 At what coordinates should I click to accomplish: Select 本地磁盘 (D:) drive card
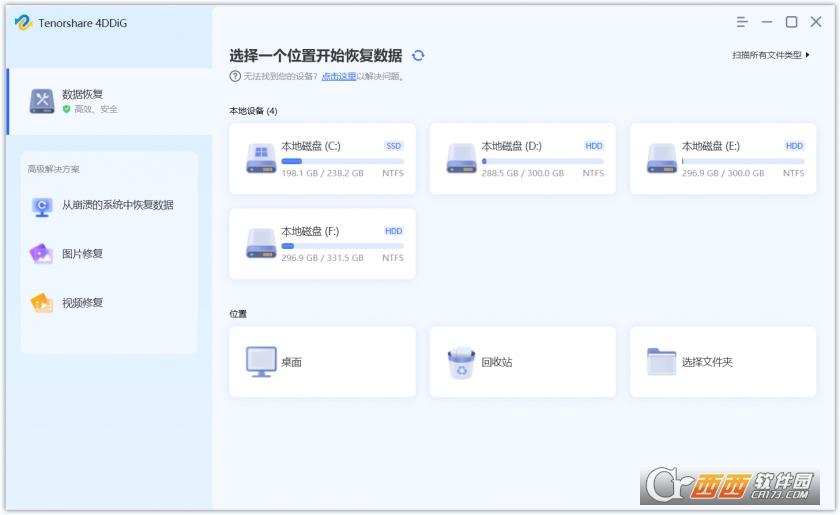523,159
